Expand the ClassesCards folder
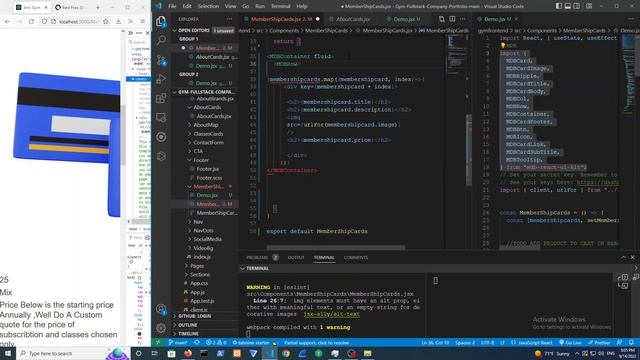Image resolution: width=640 pixels, height=360 pixels. [208, 134]
